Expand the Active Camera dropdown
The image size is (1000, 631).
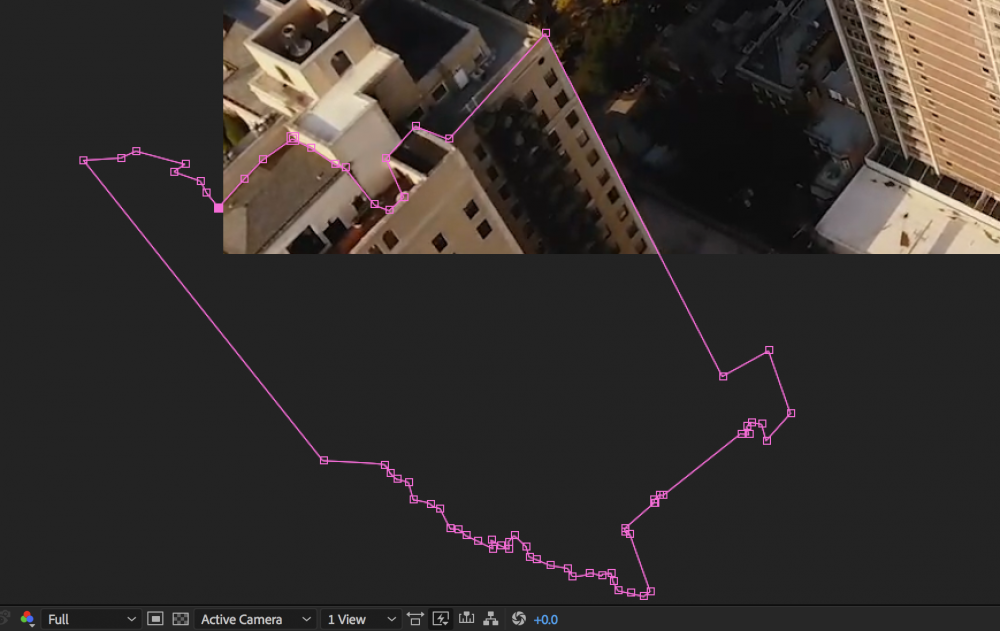(x=256, y=619)
